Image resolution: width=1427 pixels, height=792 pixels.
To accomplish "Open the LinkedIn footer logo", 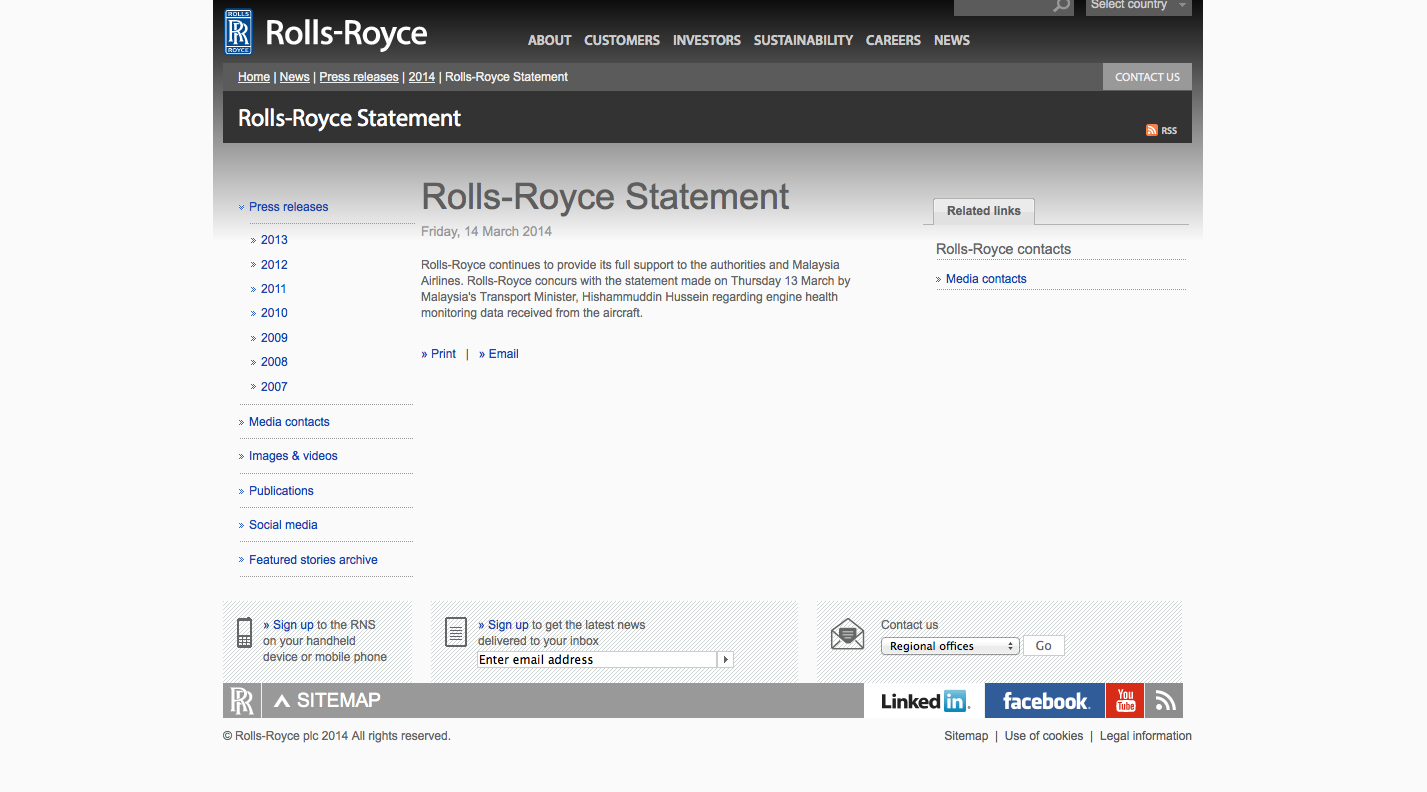I will [x=924, y=701].
